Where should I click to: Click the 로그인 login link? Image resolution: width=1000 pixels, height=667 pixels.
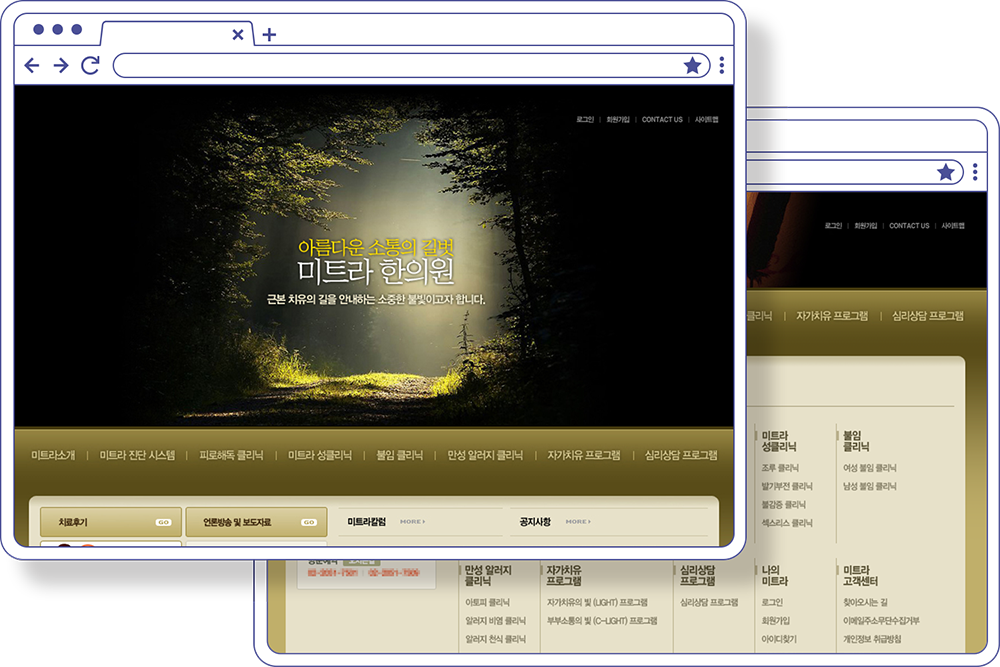(x=585, y=118)
